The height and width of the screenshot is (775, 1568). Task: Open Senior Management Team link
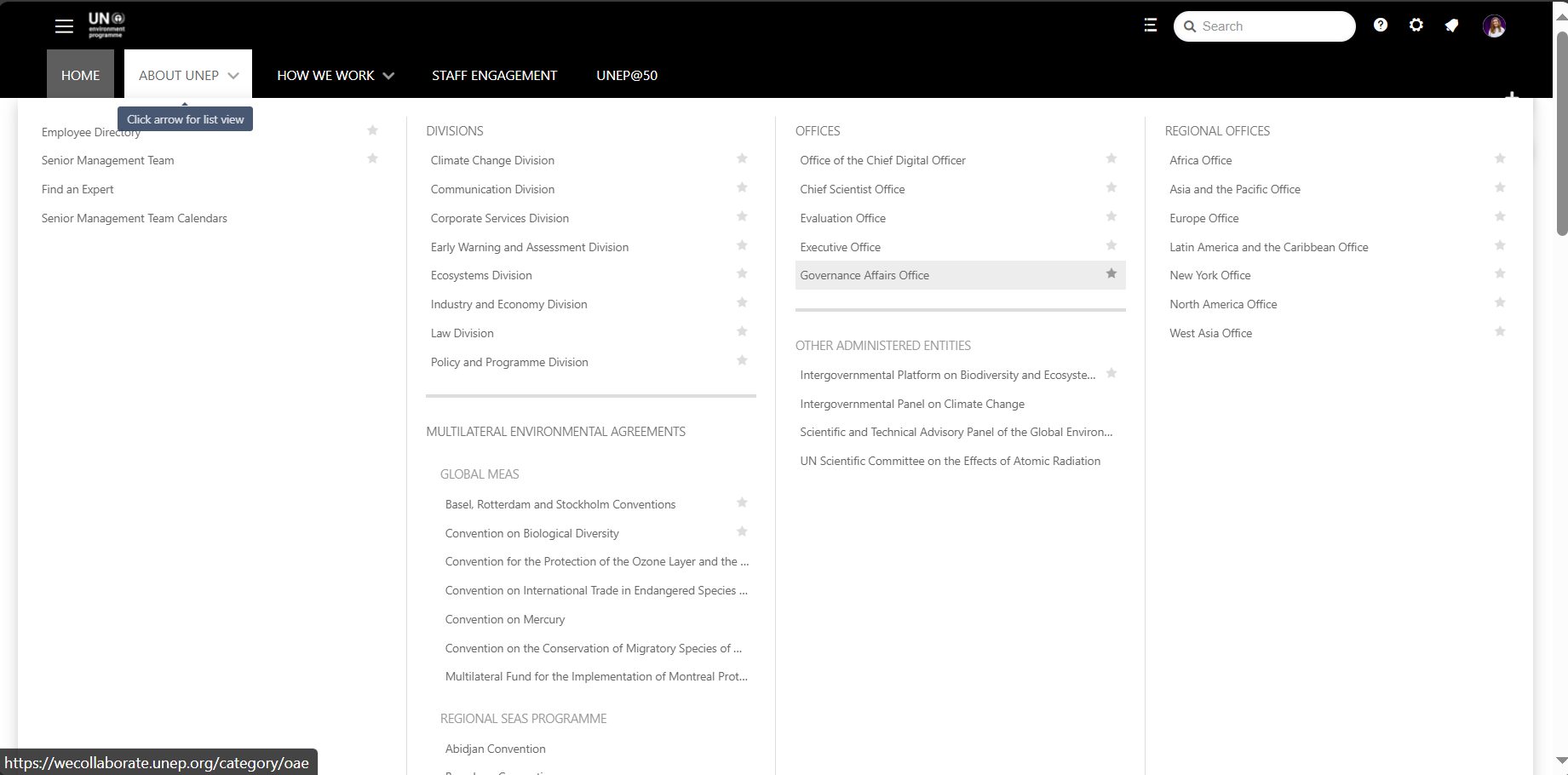pos(107,160)
